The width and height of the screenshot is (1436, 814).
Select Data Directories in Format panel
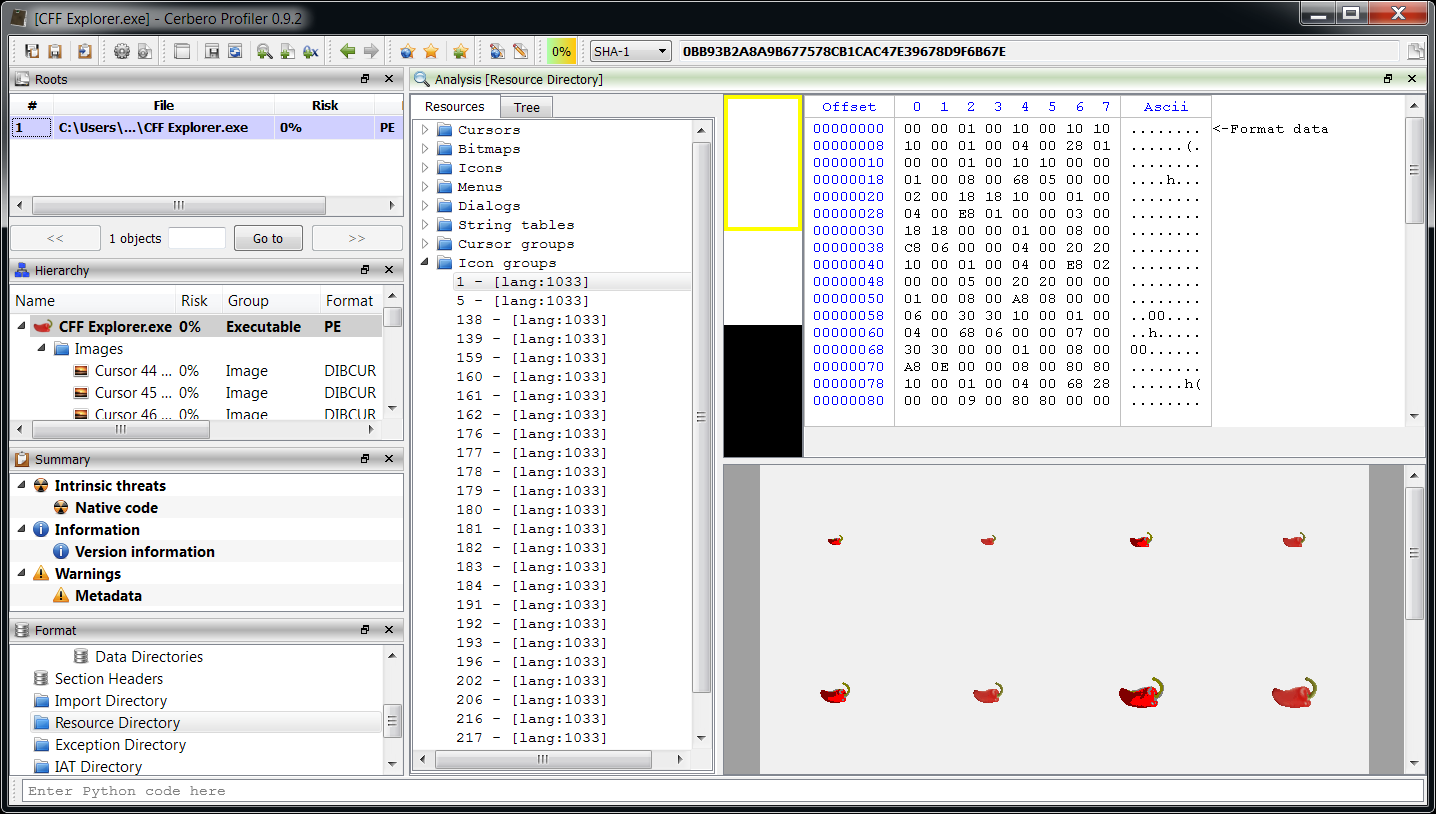[x=149, y=657]
